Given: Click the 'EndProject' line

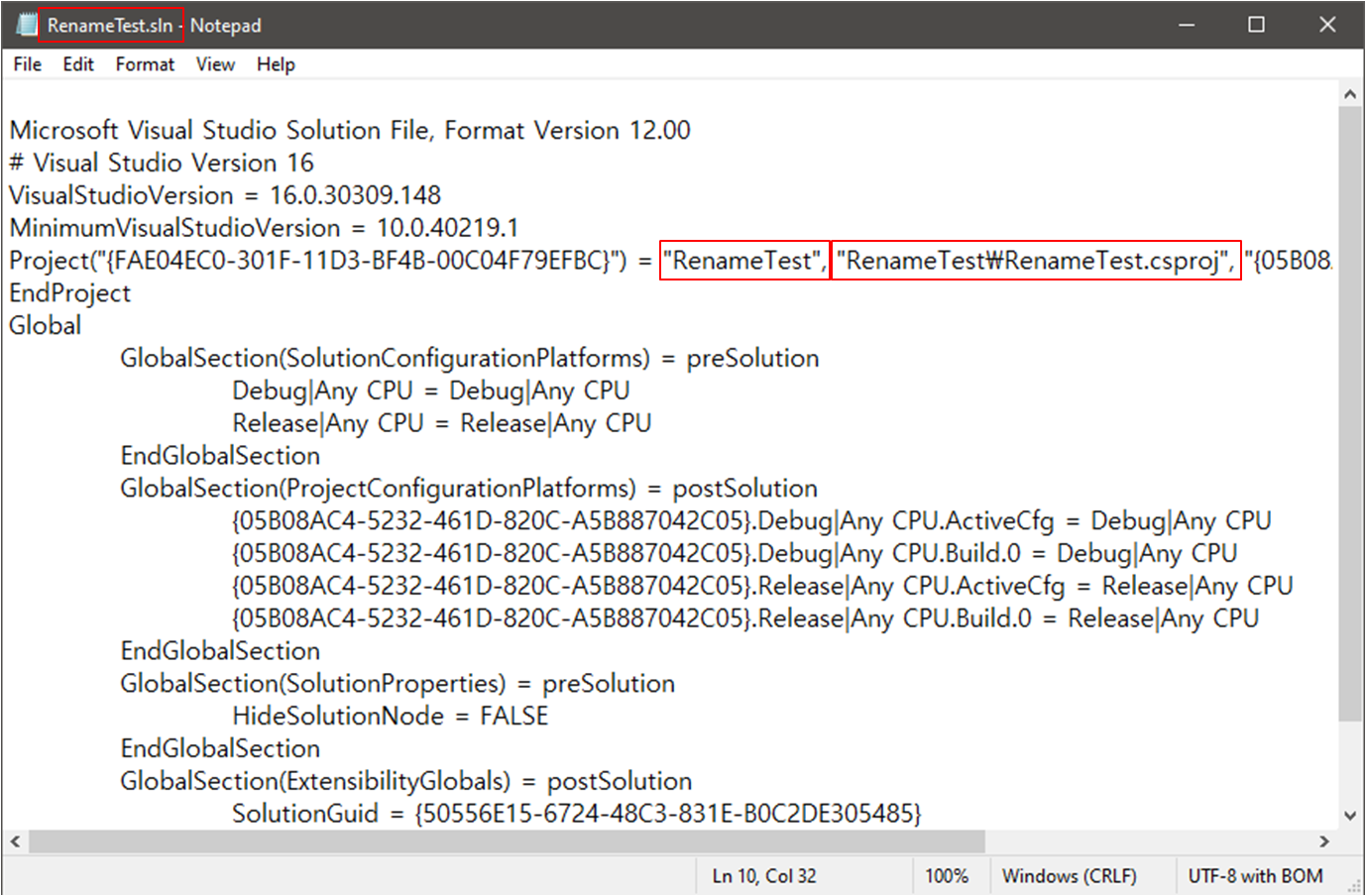Looking at the screenshot, I should [x=69, y=293].
